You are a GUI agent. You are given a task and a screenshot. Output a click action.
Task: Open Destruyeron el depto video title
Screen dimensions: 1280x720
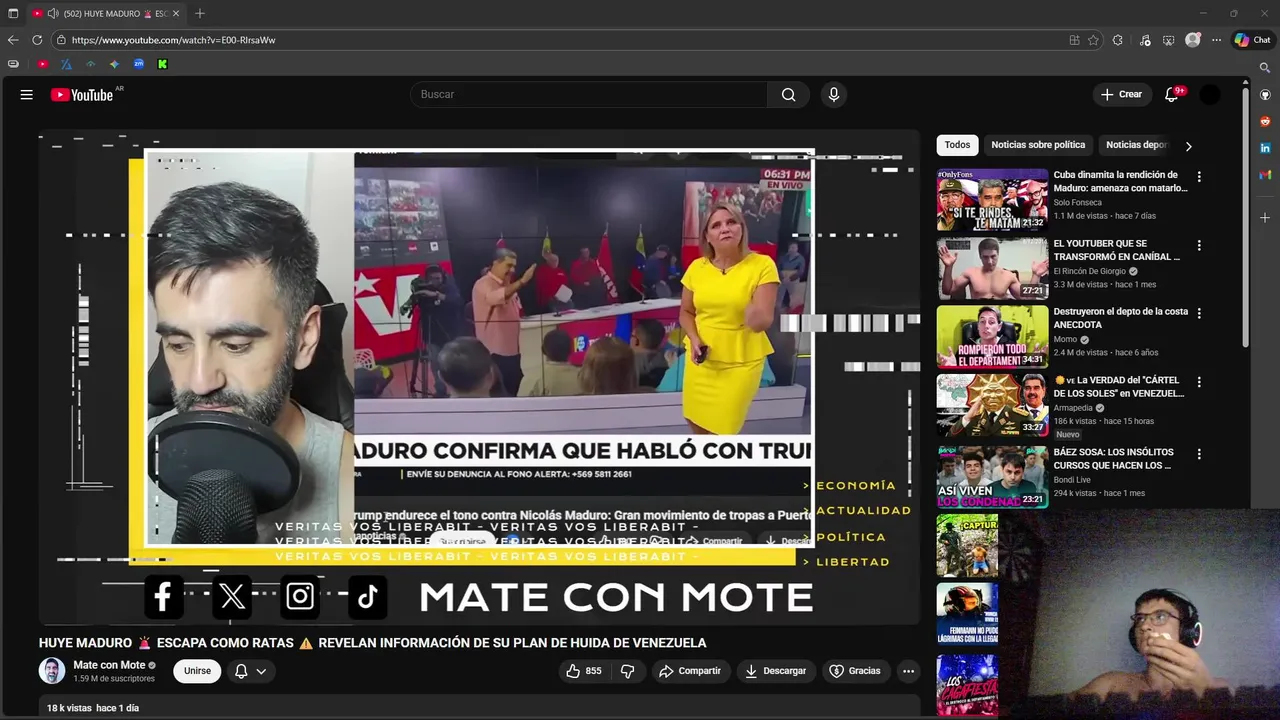[x=1120, y=318]
